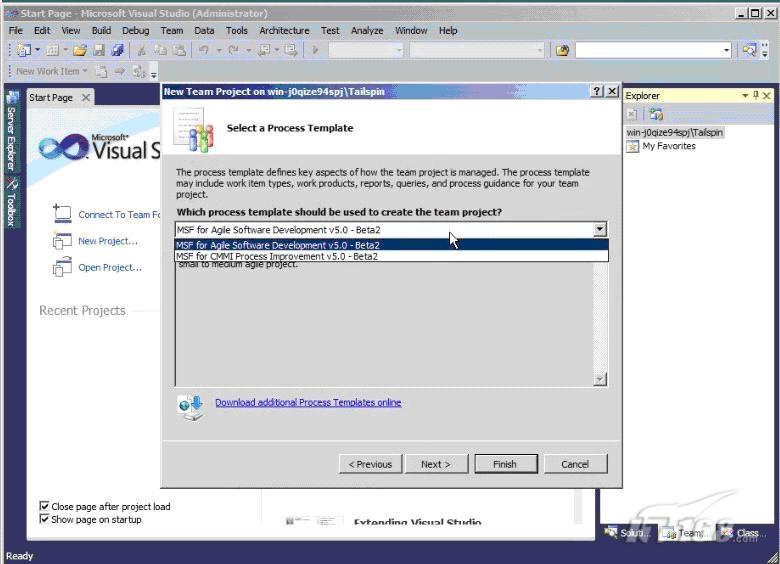The width and height of the screenshot is (780, 564).
Task: Open the Analyze menu
Action: pyautogui.click(x=367, y=30)
